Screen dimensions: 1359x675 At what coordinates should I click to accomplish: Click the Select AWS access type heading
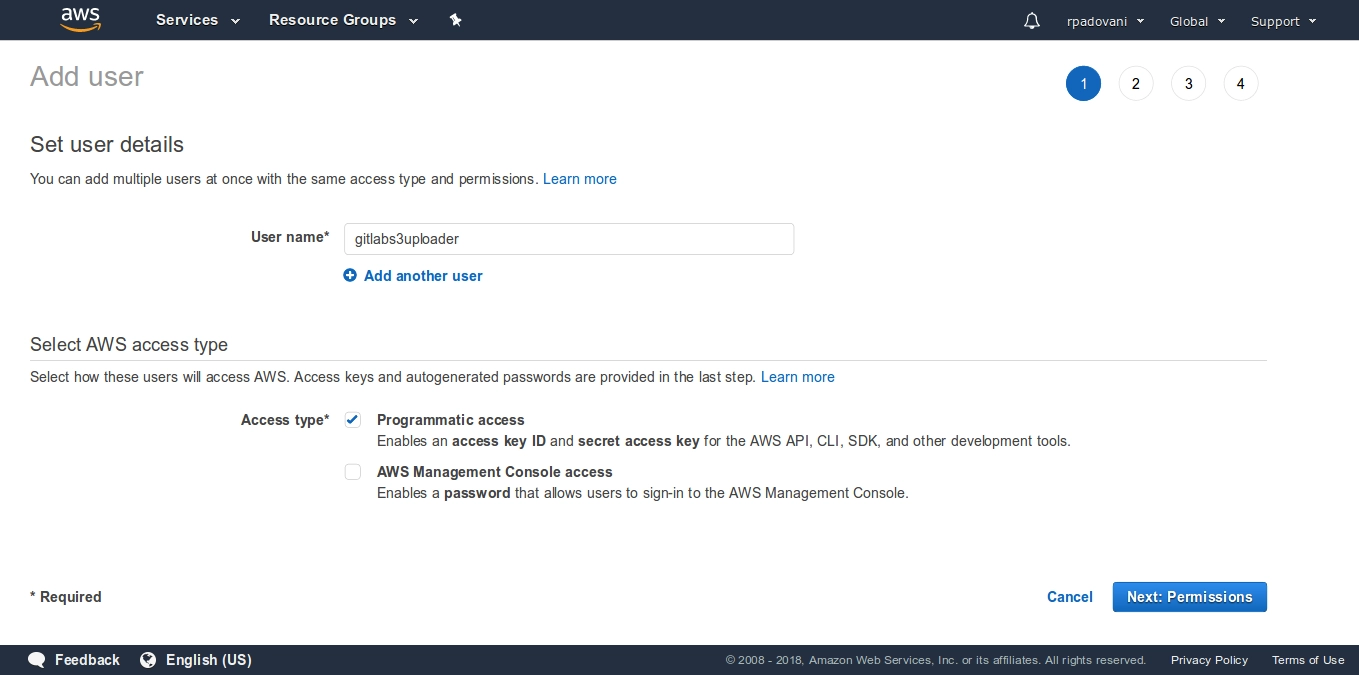click(x=129, y=344)
